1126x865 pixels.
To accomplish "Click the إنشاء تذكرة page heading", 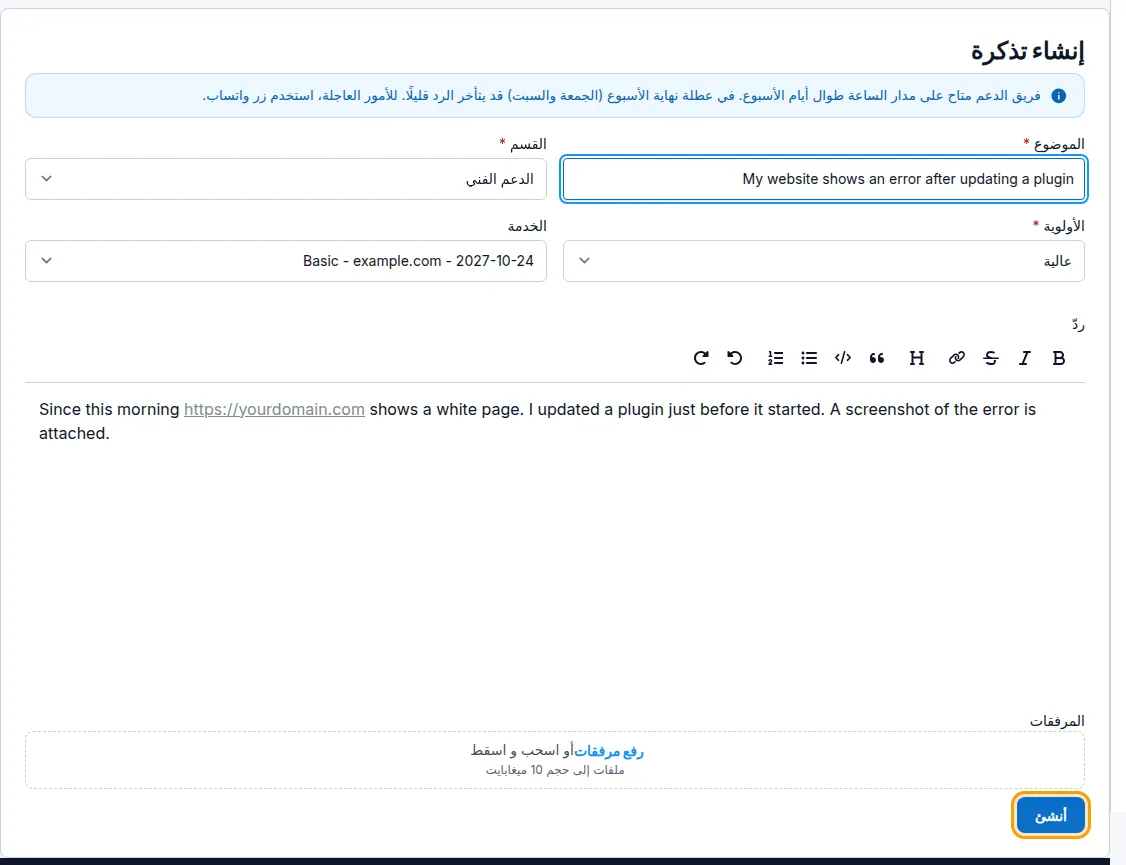I will tap(1028, 52).
